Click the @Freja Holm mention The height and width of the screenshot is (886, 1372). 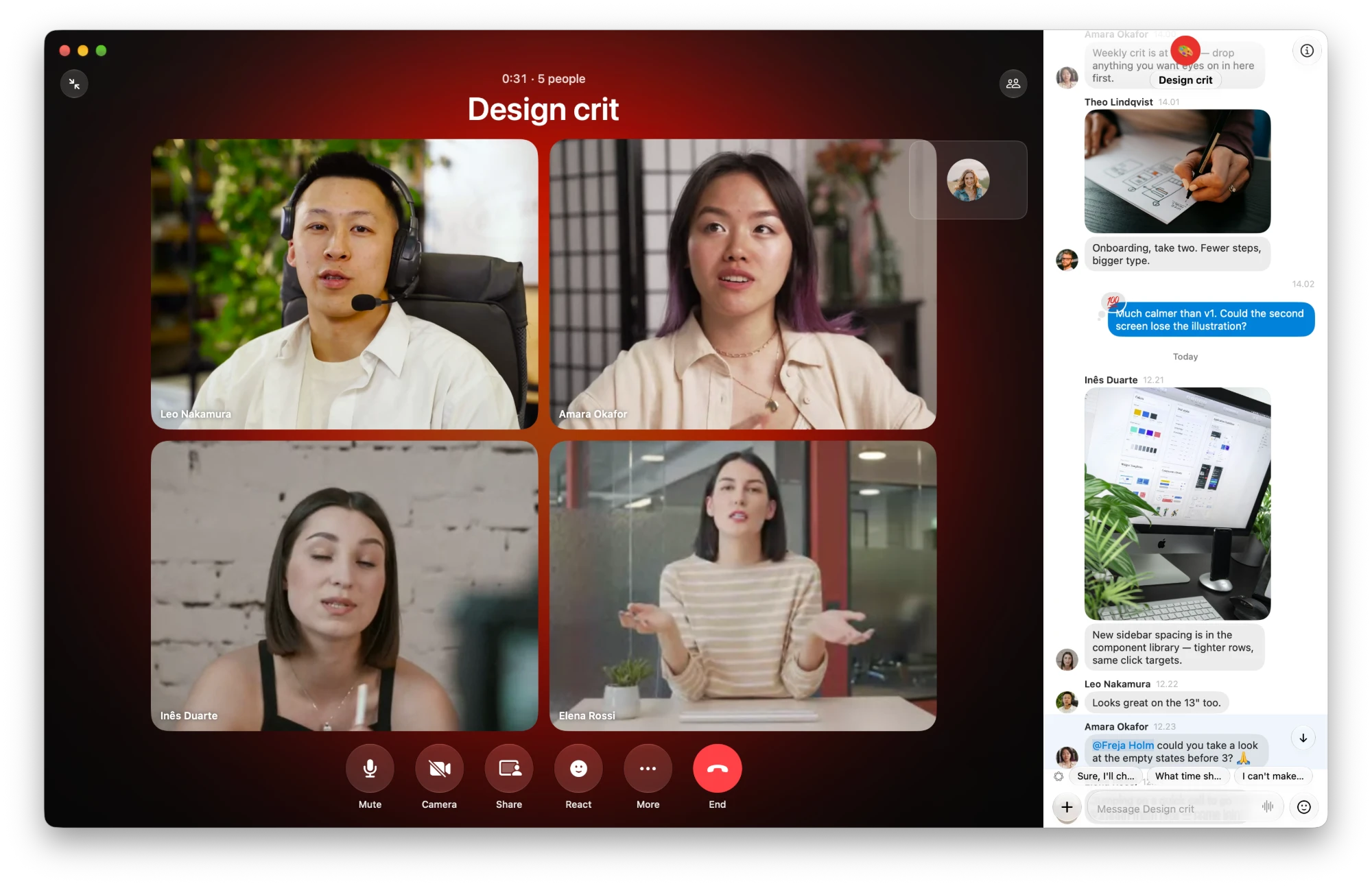pos(1122,745)
